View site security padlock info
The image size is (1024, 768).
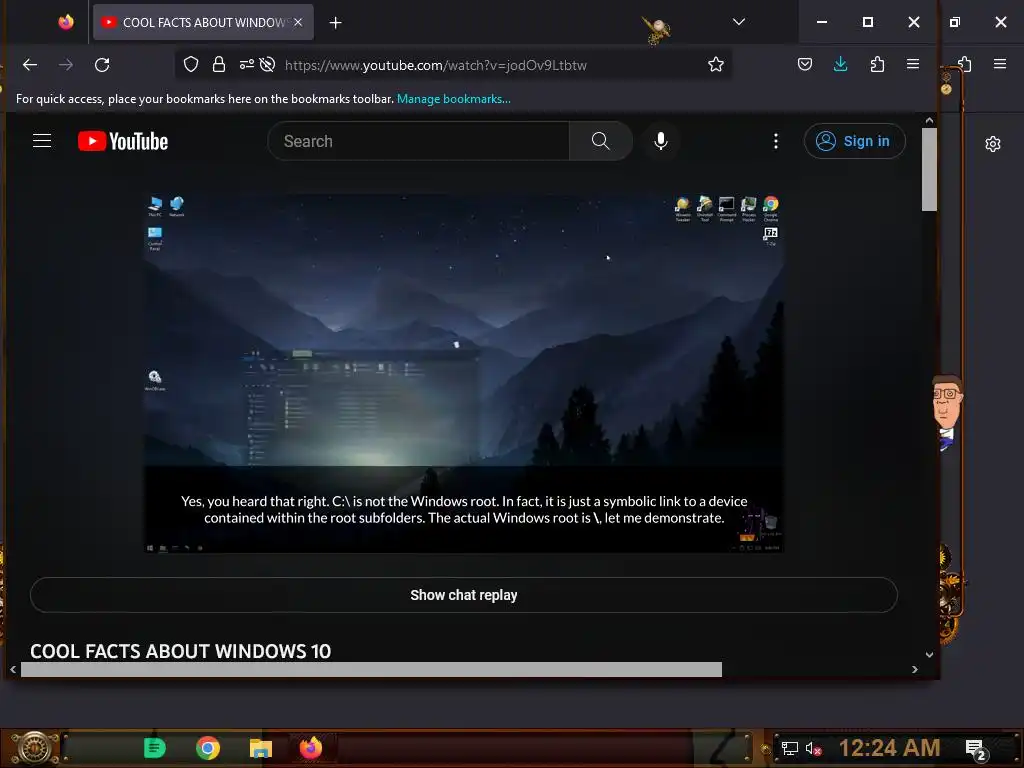[219, 65]
